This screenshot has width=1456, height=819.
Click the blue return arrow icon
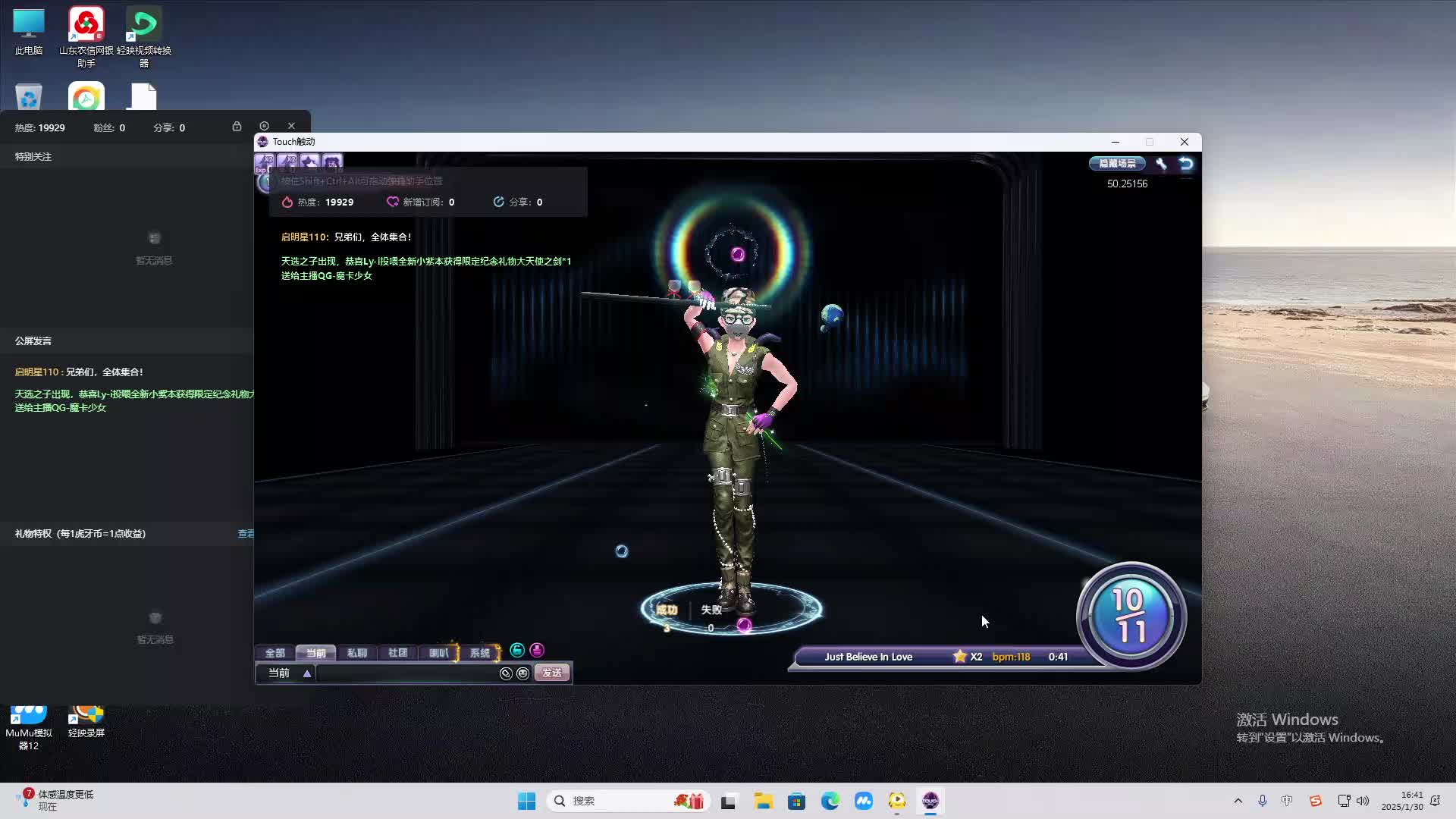[x=1186, y=163]
